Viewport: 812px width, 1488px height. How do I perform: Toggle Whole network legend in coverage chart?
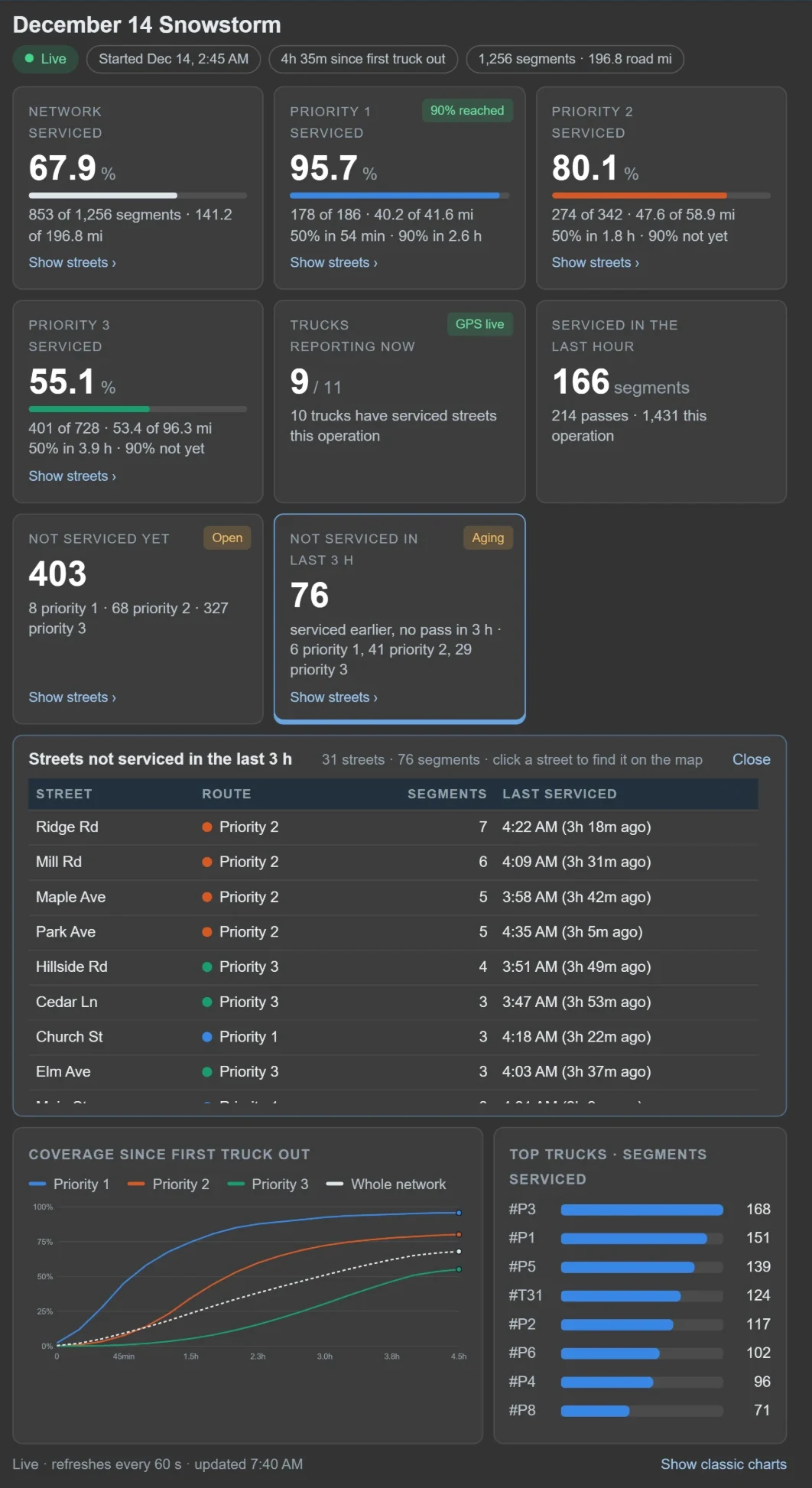tap(386, 1184)
